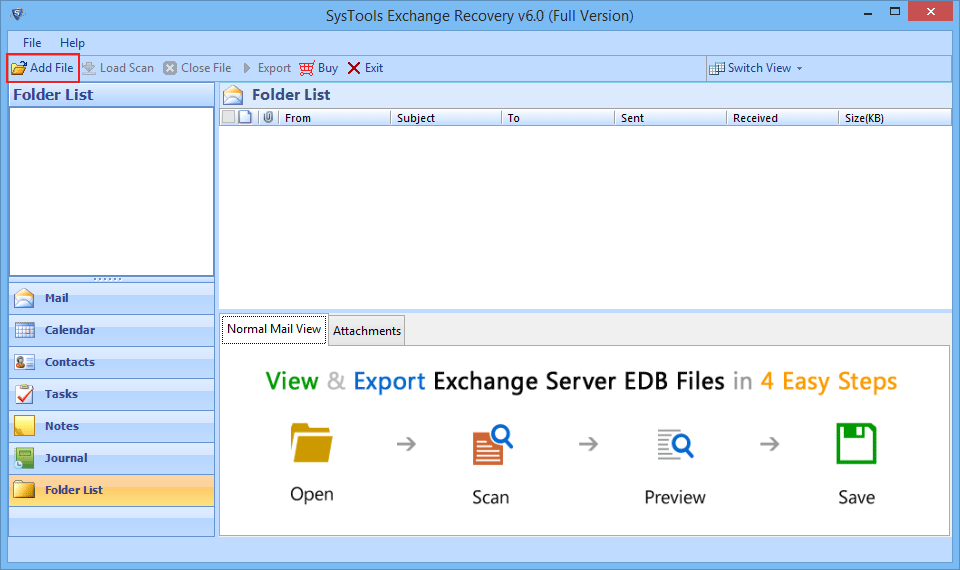Show the Tasks section
960x570 pixels.
pyautogui.click(x=111, y=394)
